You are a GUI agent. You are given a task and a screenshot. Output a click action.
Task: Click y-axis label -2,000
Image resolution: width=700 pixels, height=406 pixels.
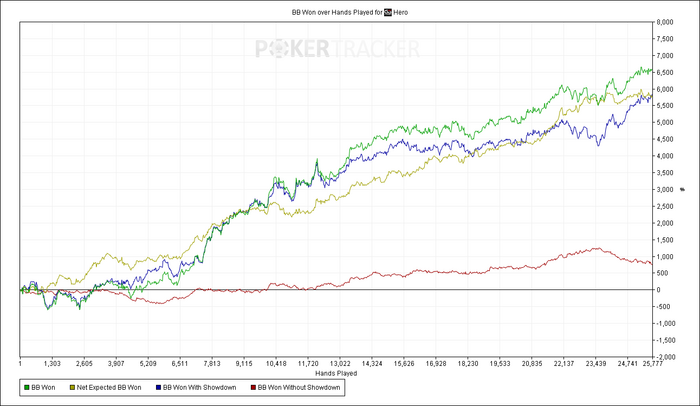click(x=665, y=357)
